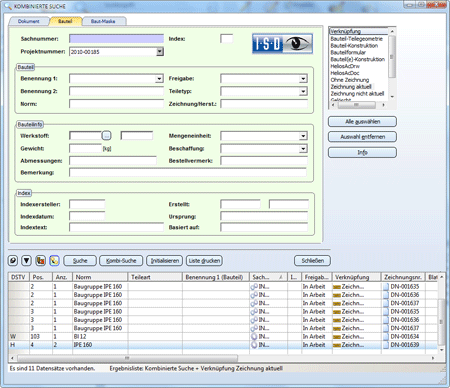Switch to the Dokument tab
The height and width of the screenshot is (388, 450).
29,21
